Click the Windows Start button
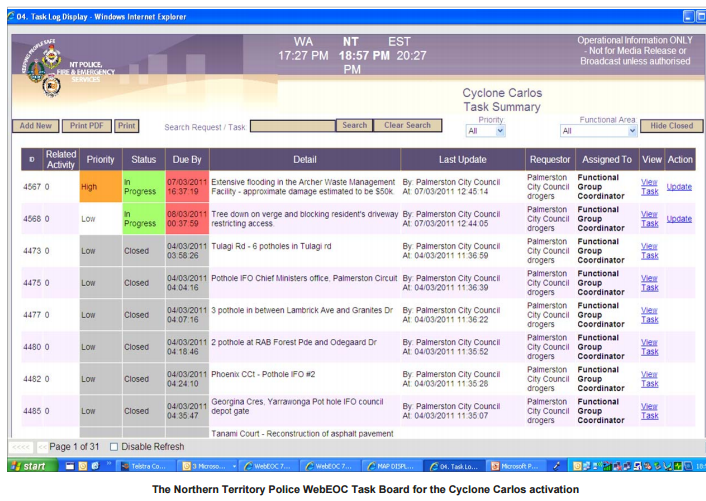 (x=30, y=466)
